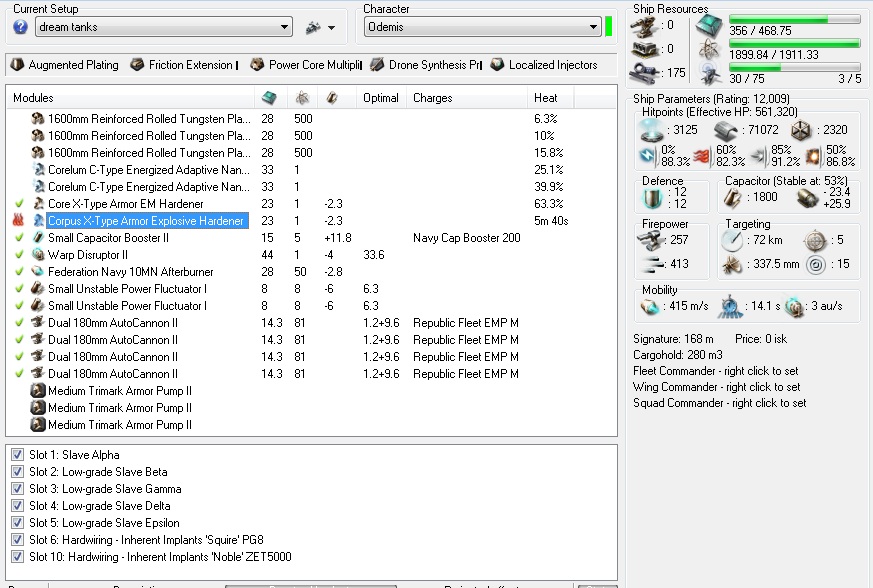Select the Augmented Plating subsystem
This screenshot has width=873, height=588.
(65, 65)
